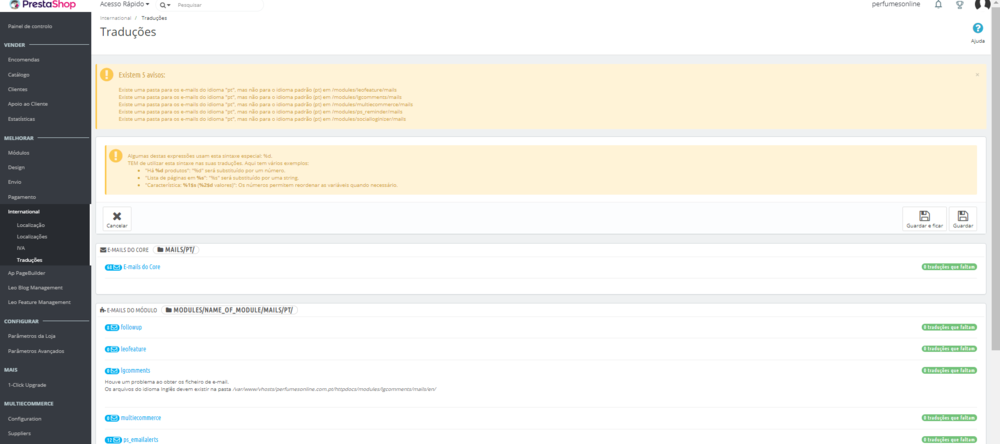Click leofeature missing translations badge
Viewport: 1000px width, 444px height.
[x=949, y=349]
